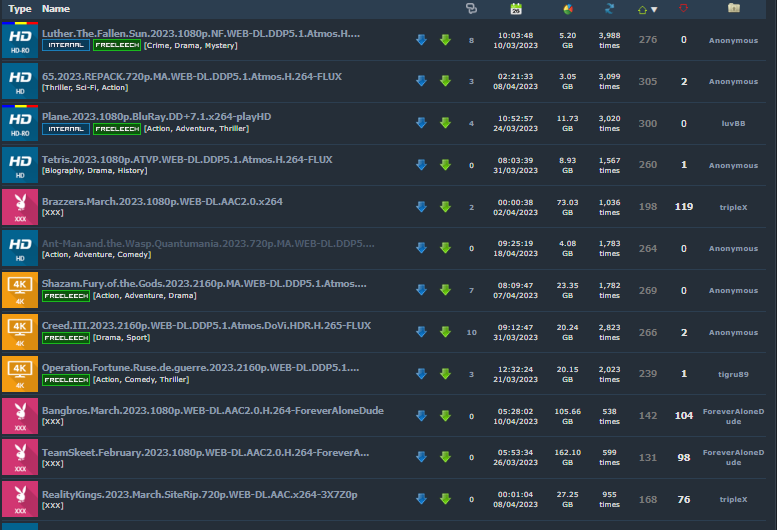
Task: Click 2,023 times snatched on Operation.Fortune row
Action: (610, 374)
